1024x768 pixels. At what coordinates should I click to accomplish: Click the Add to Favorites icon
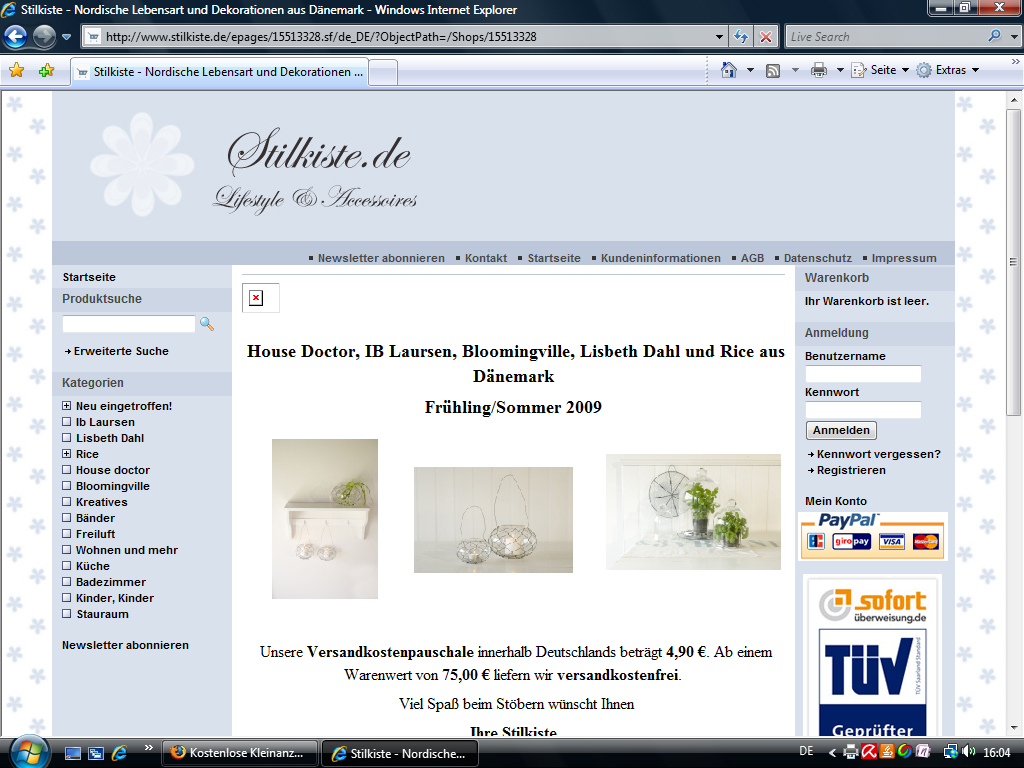tap(46, 71)
